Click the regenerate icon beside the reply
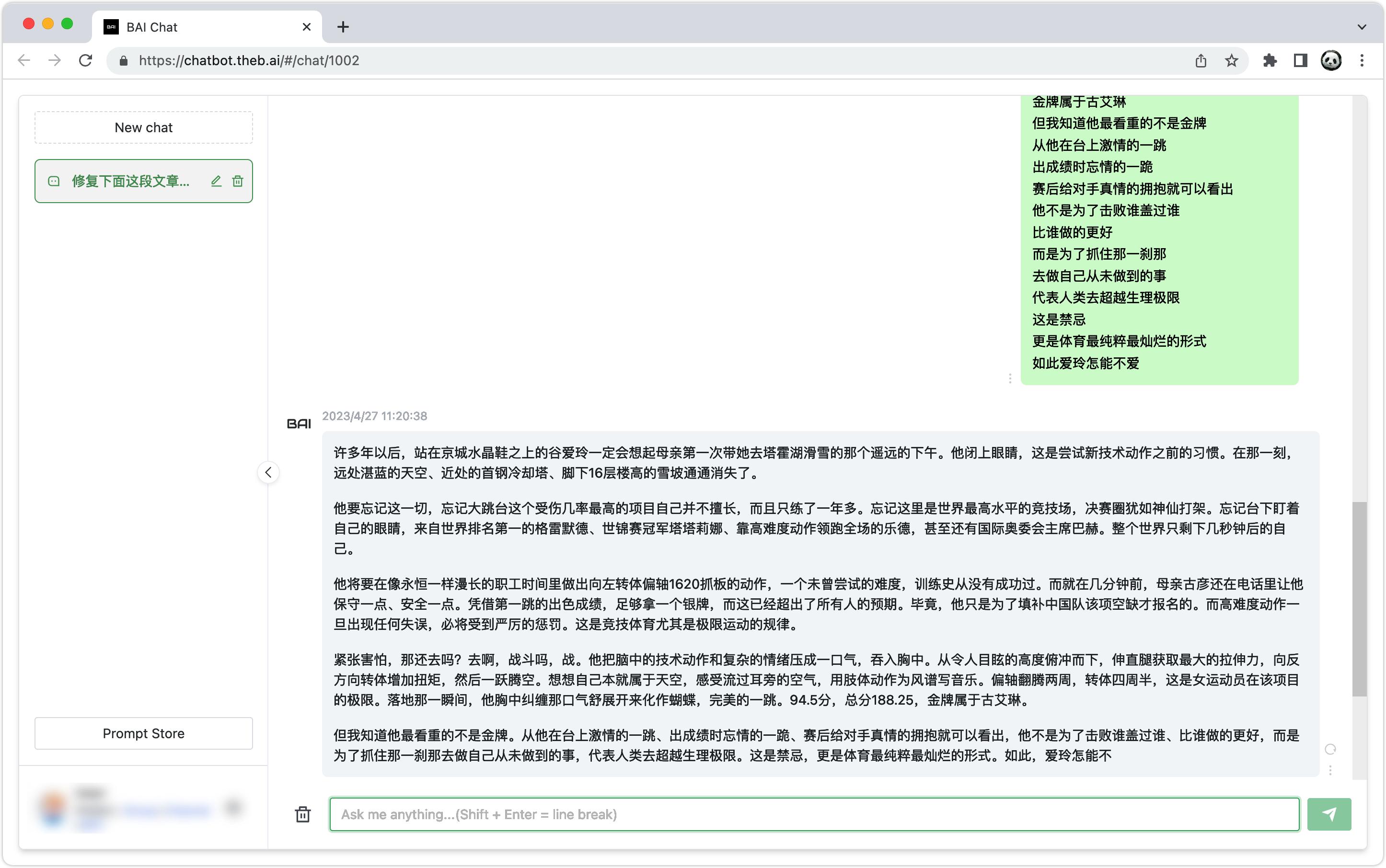Viewport: 1386px width, 868px height. point(1330,749)
